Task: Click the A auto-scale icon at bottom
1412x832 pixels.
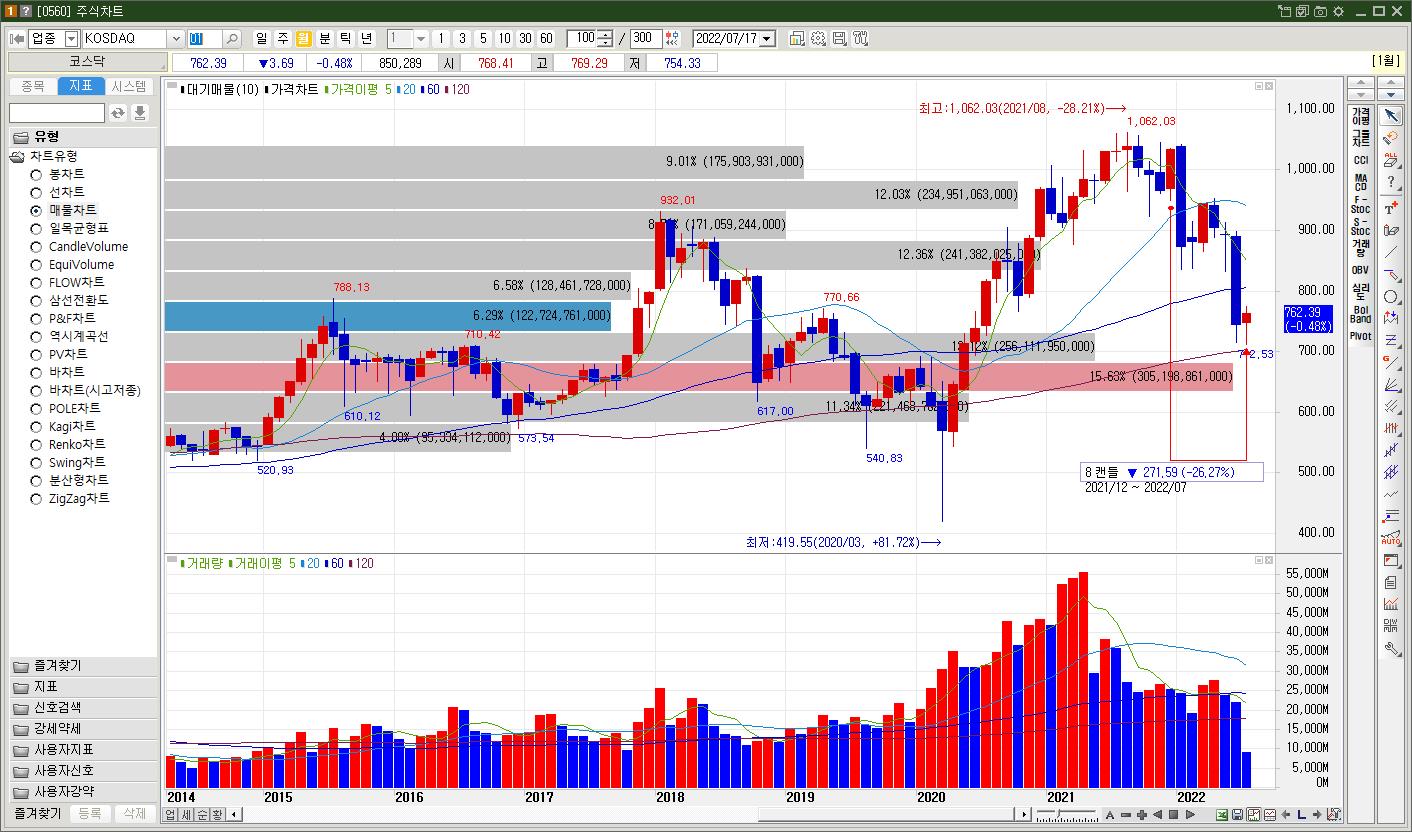Action: click(1110, 815)
